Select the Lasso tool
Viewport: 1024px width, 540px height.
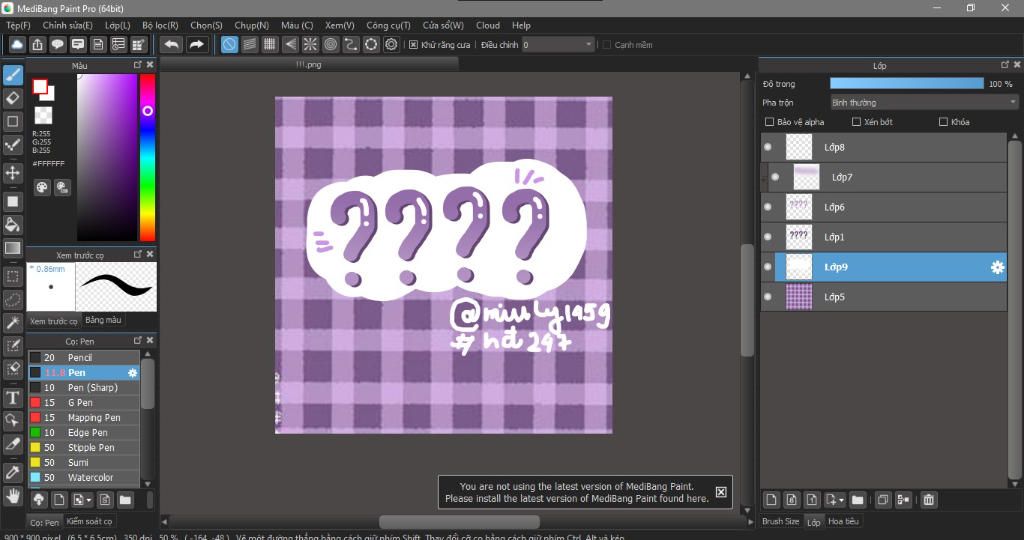coord(12,300)
